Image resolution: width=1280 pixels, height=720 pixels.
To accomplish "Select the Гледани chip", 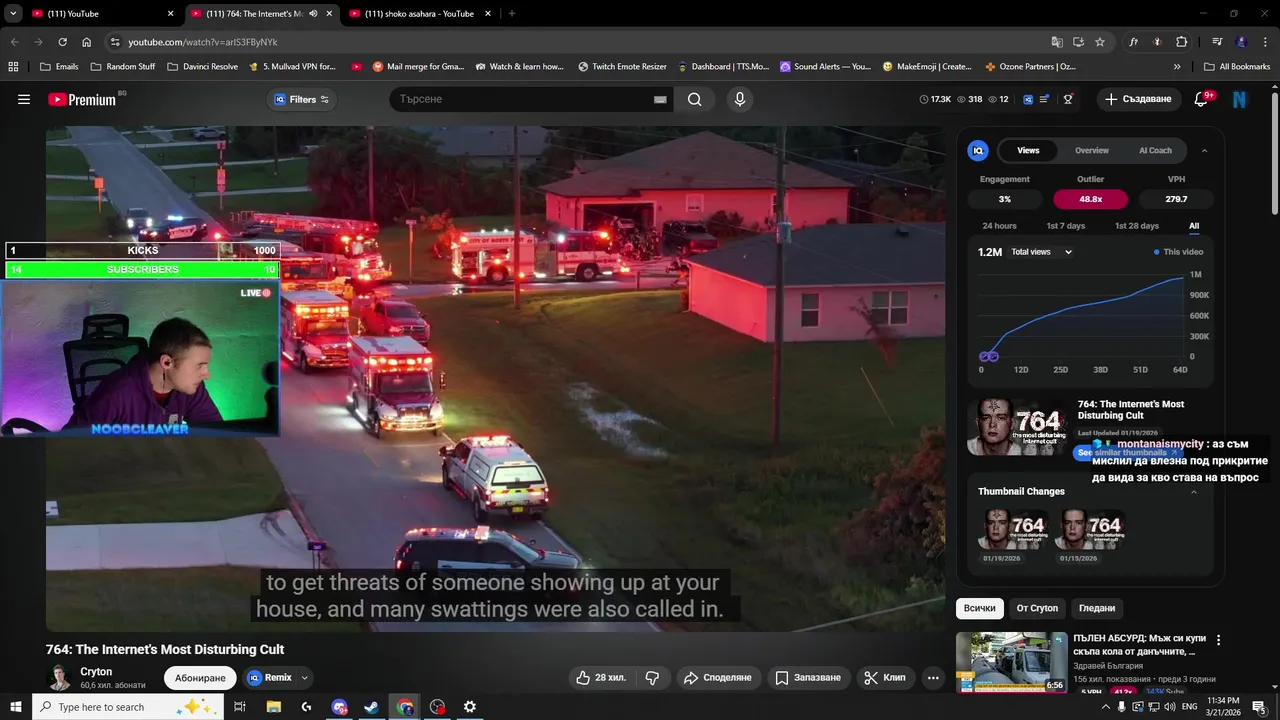I will [x=1097, y=608].
